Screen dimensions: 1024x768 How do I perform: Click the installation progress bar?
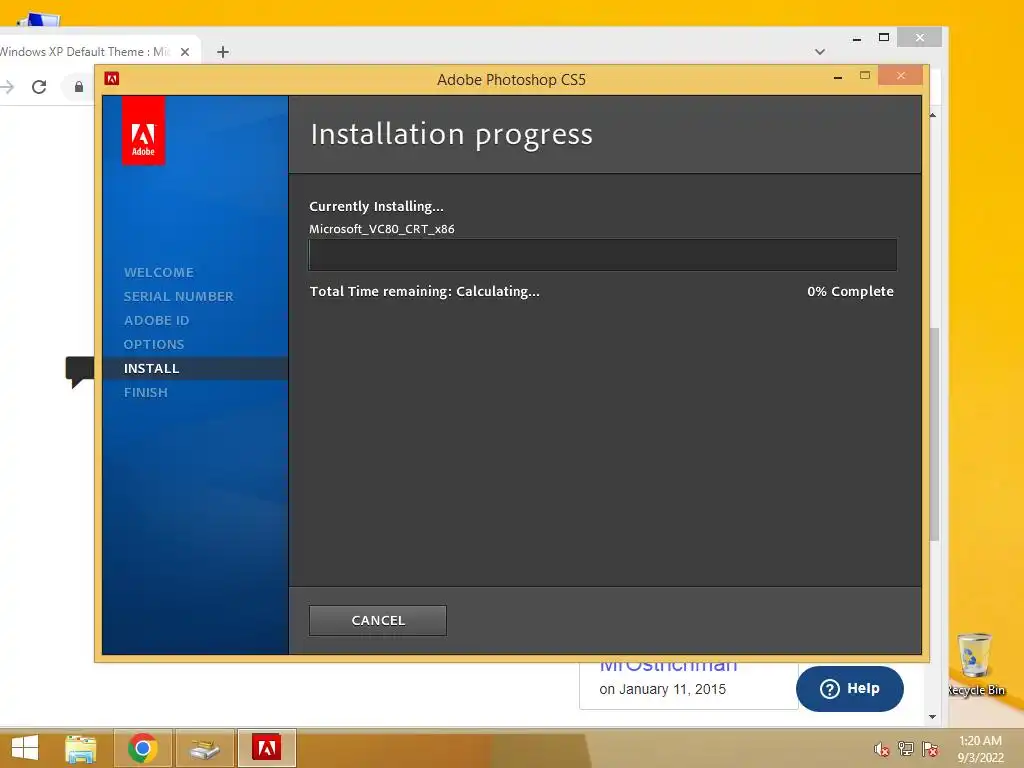click(603, 255)
